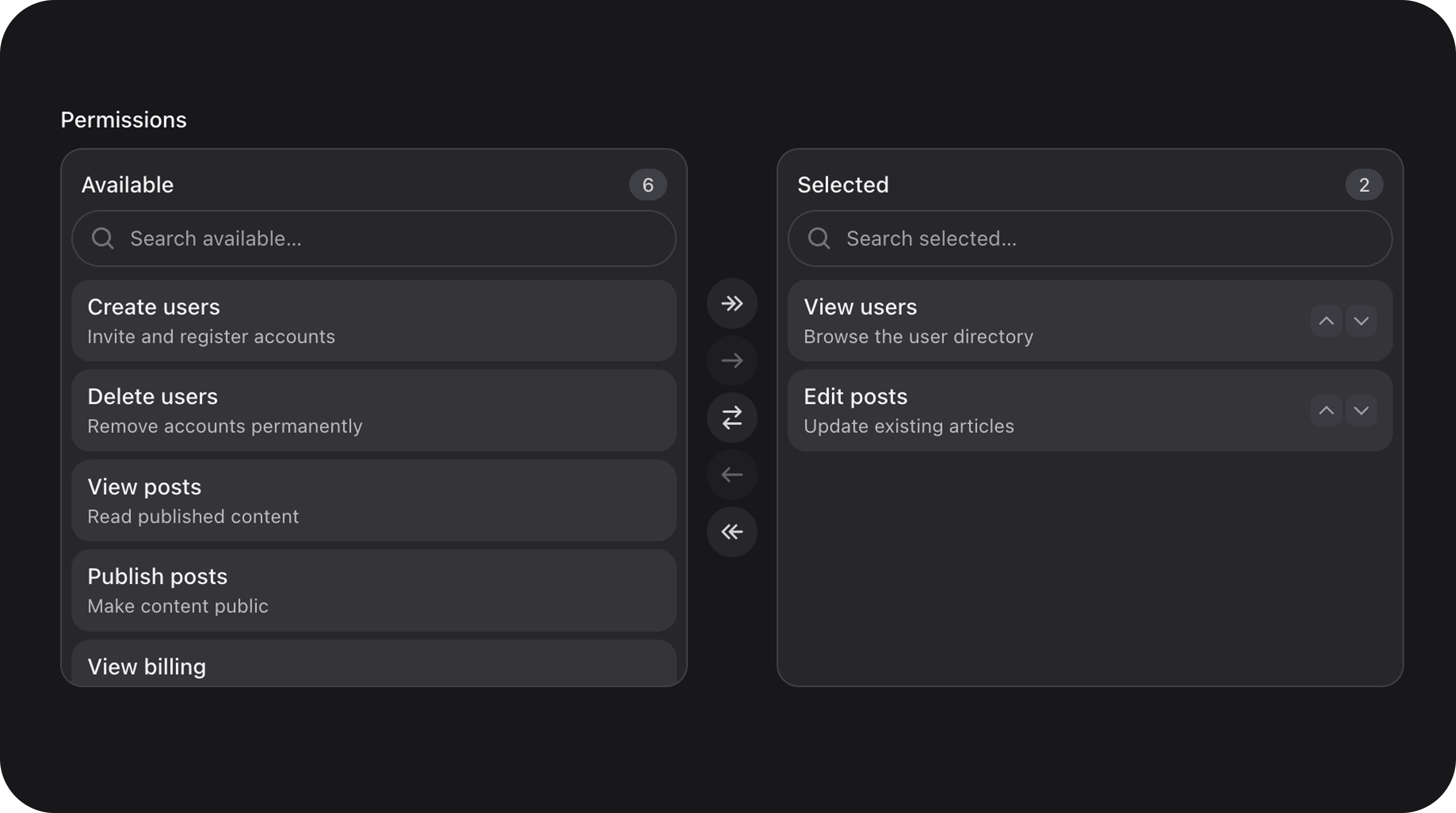Viewport: 1456px width, 813px height.
Task: Move View users down with chevron
Action: tap(1361, 321)
